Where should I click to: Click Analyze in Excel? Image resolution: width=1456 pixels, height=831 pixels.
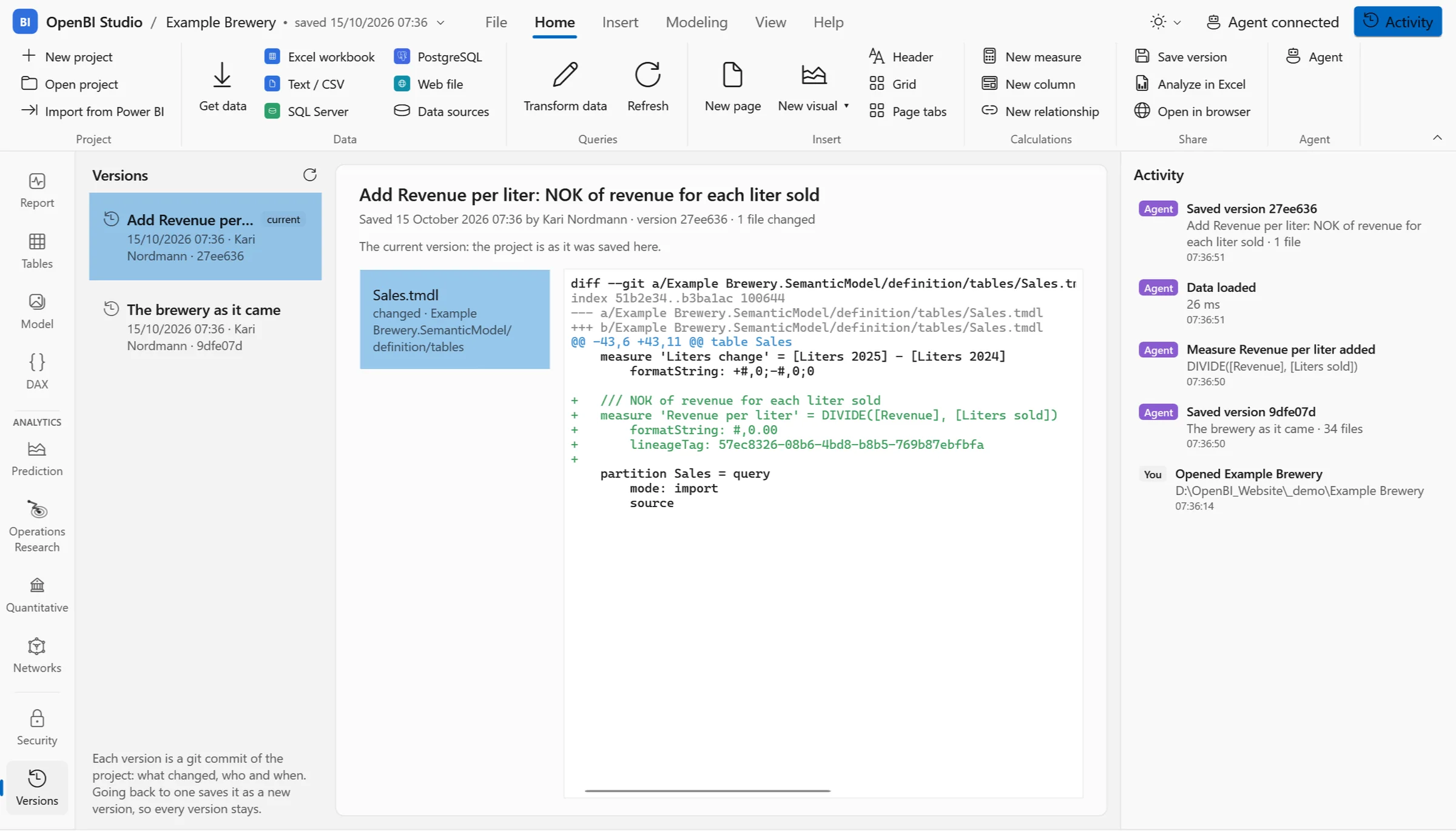(x=1190, y=84)
